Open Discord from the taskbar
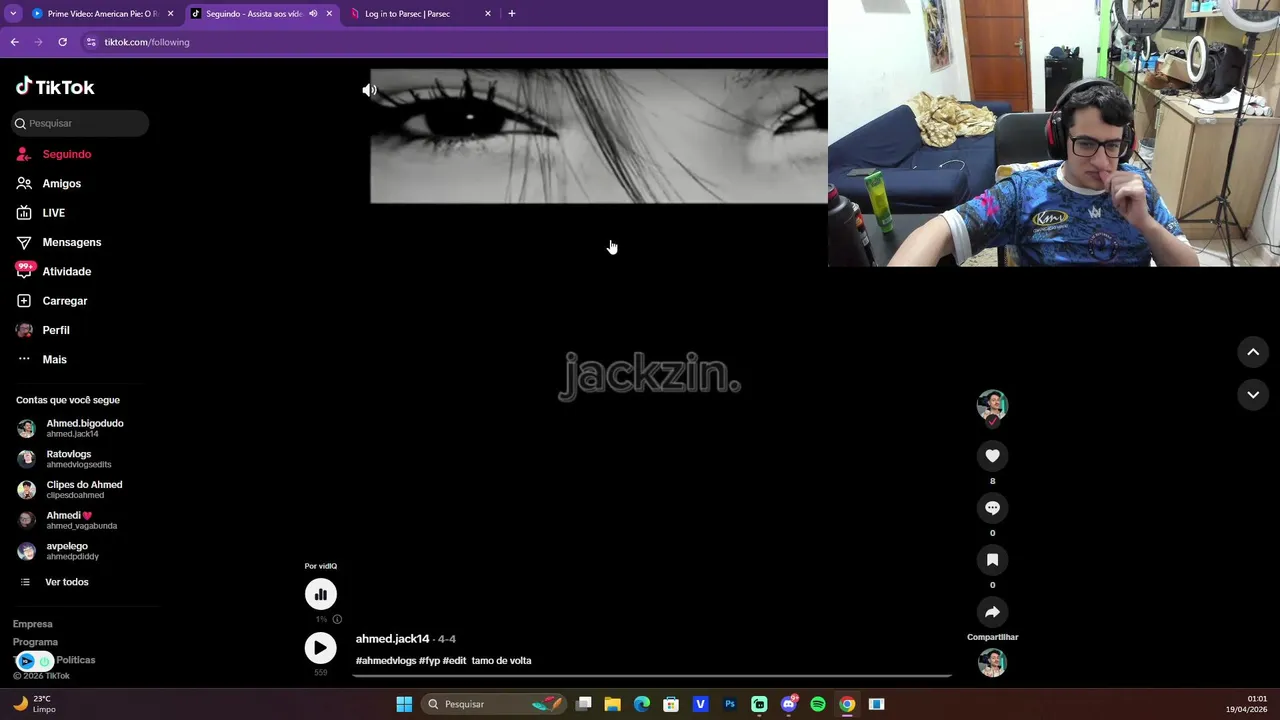Viewport: 1280px width, 720px height. tap(789, 704)
